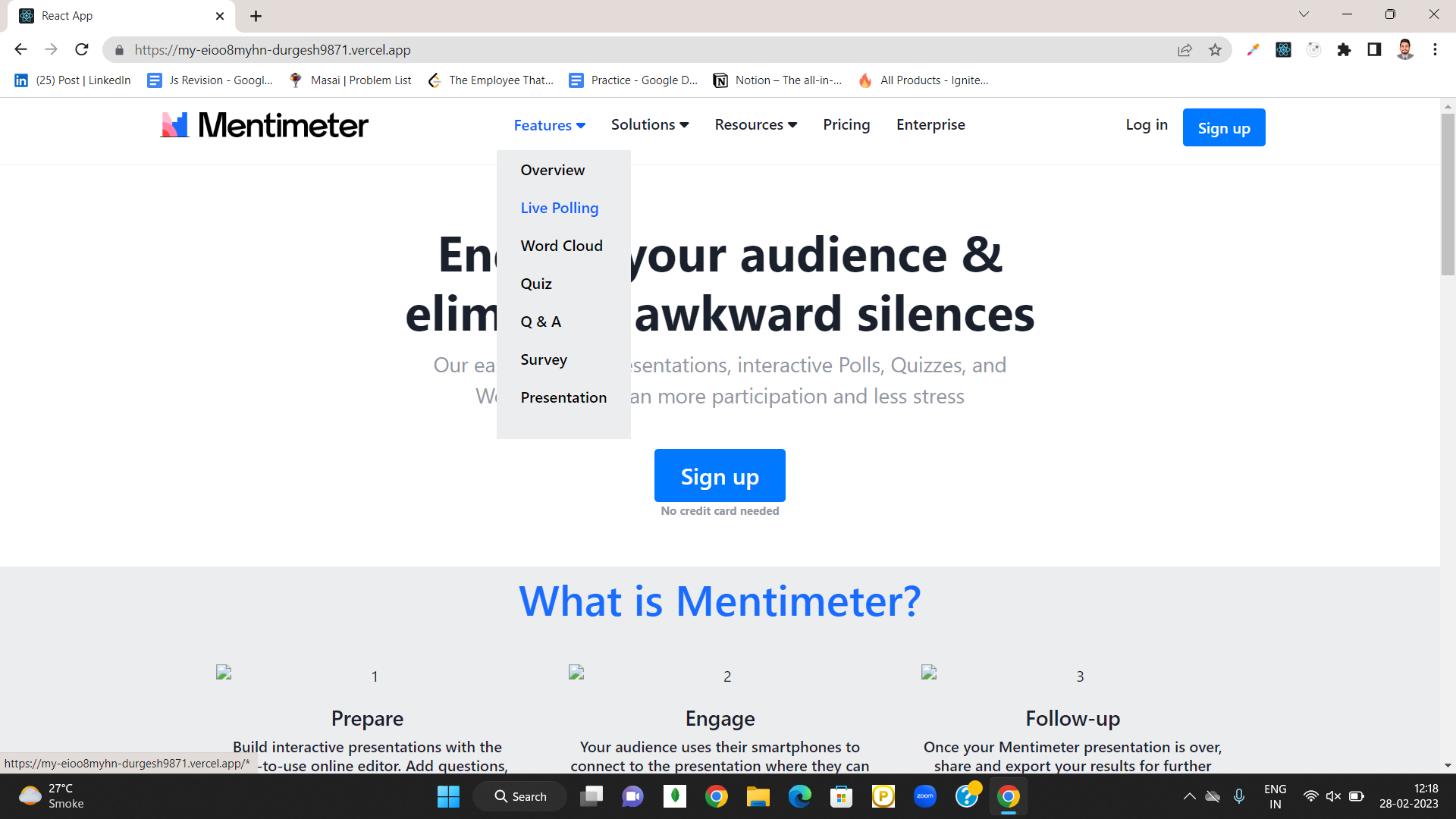This screenshot has width=1456, height=819.
Task: Click the React Developer Tools extension icon
Action: coord(1283,50)
